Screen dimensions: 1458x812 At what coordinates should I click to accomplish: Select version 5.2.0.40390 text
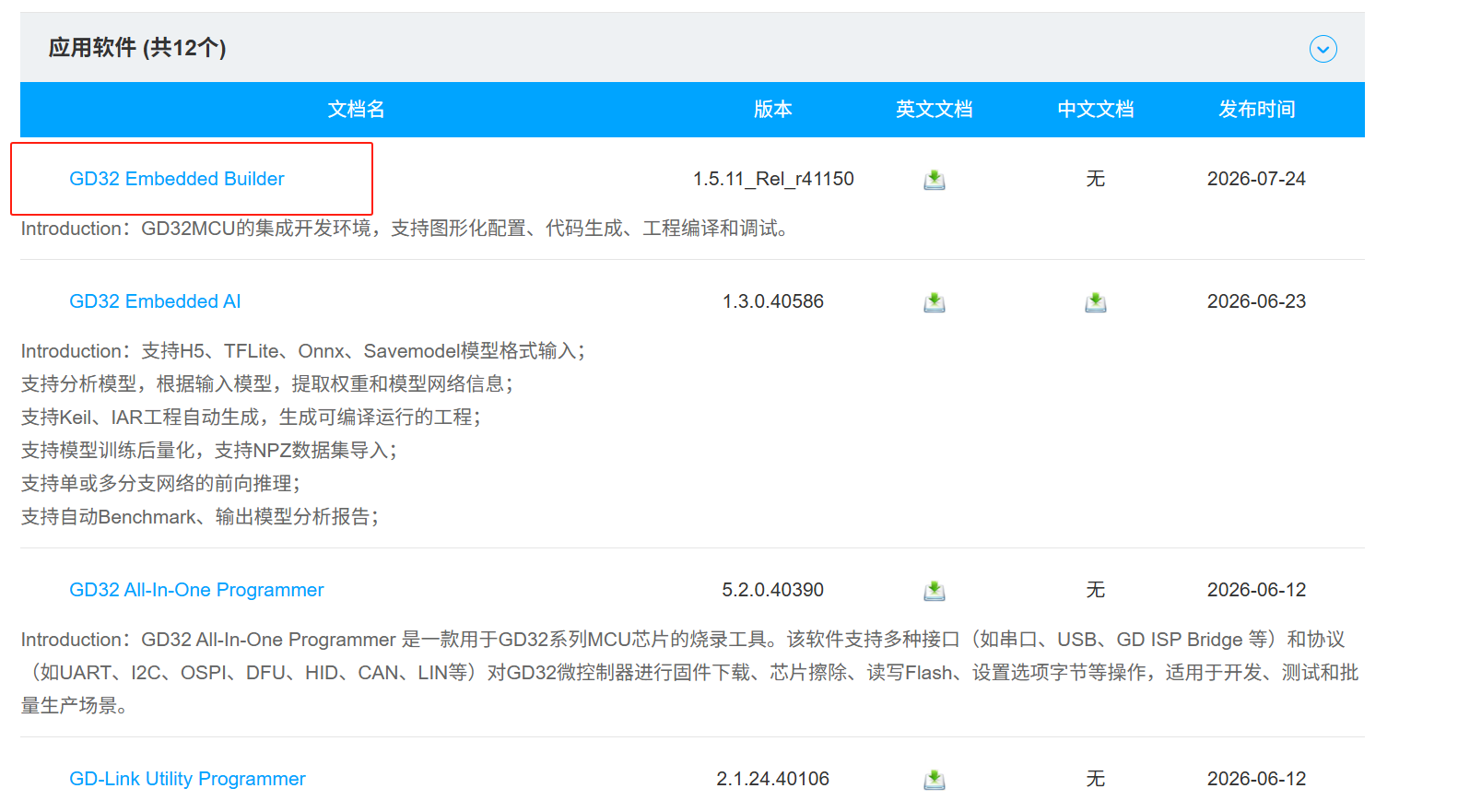773,590
